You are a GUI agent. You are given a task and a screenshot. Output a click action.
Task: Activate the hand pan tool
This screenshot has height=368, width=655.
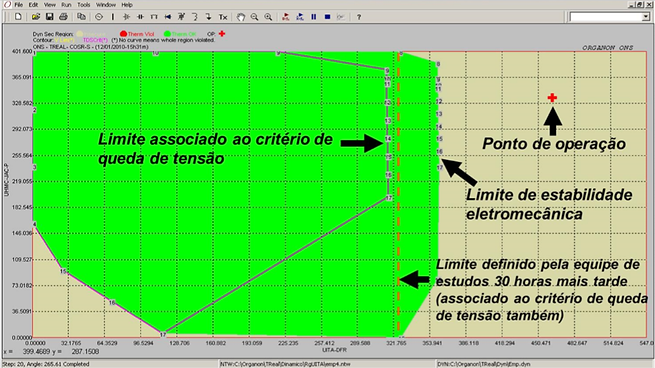pos(241,17)
